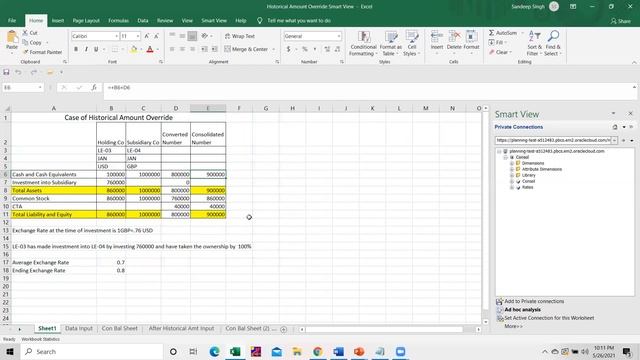
Task: Click Set Active Connection for this Worksheet
Action: (x=549, y=318)
